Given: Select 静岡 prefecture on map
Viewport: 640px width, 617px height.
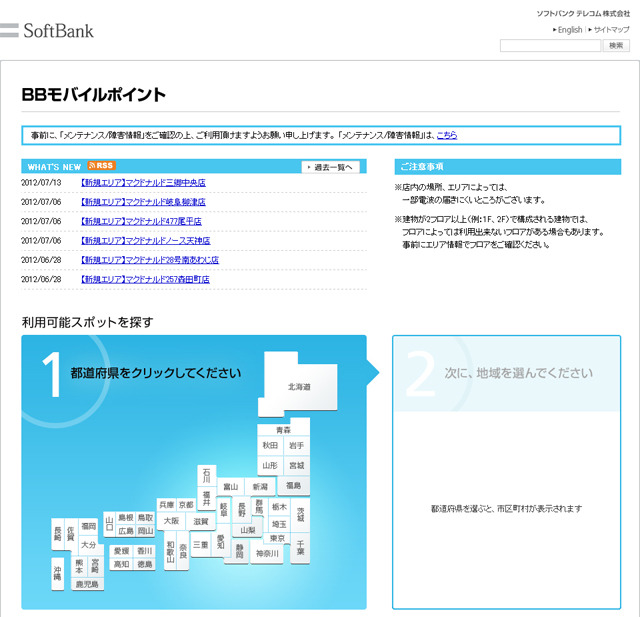Looking at the screenshot, I should [240, 551].
